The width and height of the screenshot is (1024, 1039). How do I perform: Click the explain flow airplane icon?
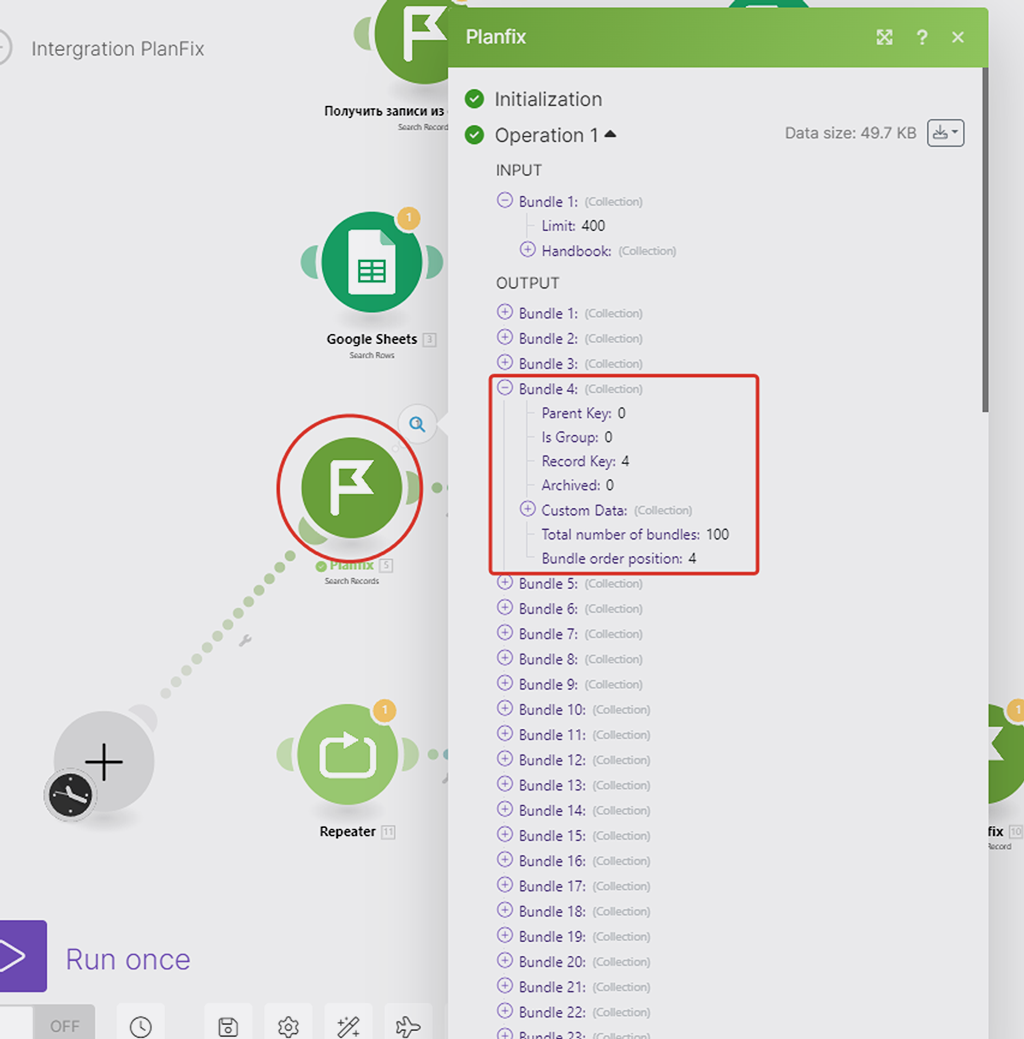pyautogui.click(x=408, y=1026)
